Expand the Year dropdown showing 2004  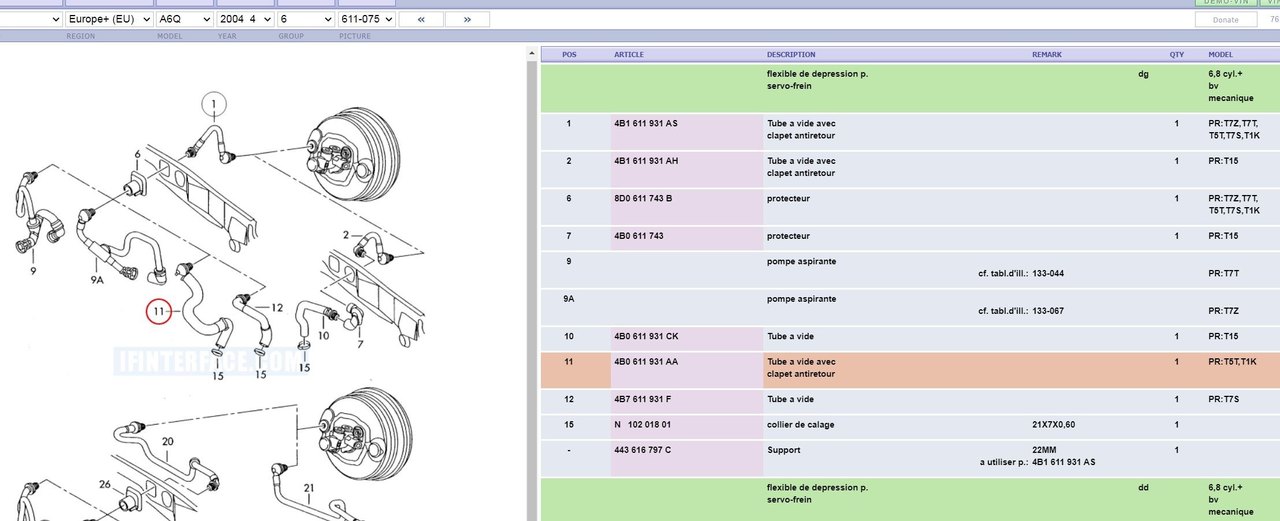245,19
